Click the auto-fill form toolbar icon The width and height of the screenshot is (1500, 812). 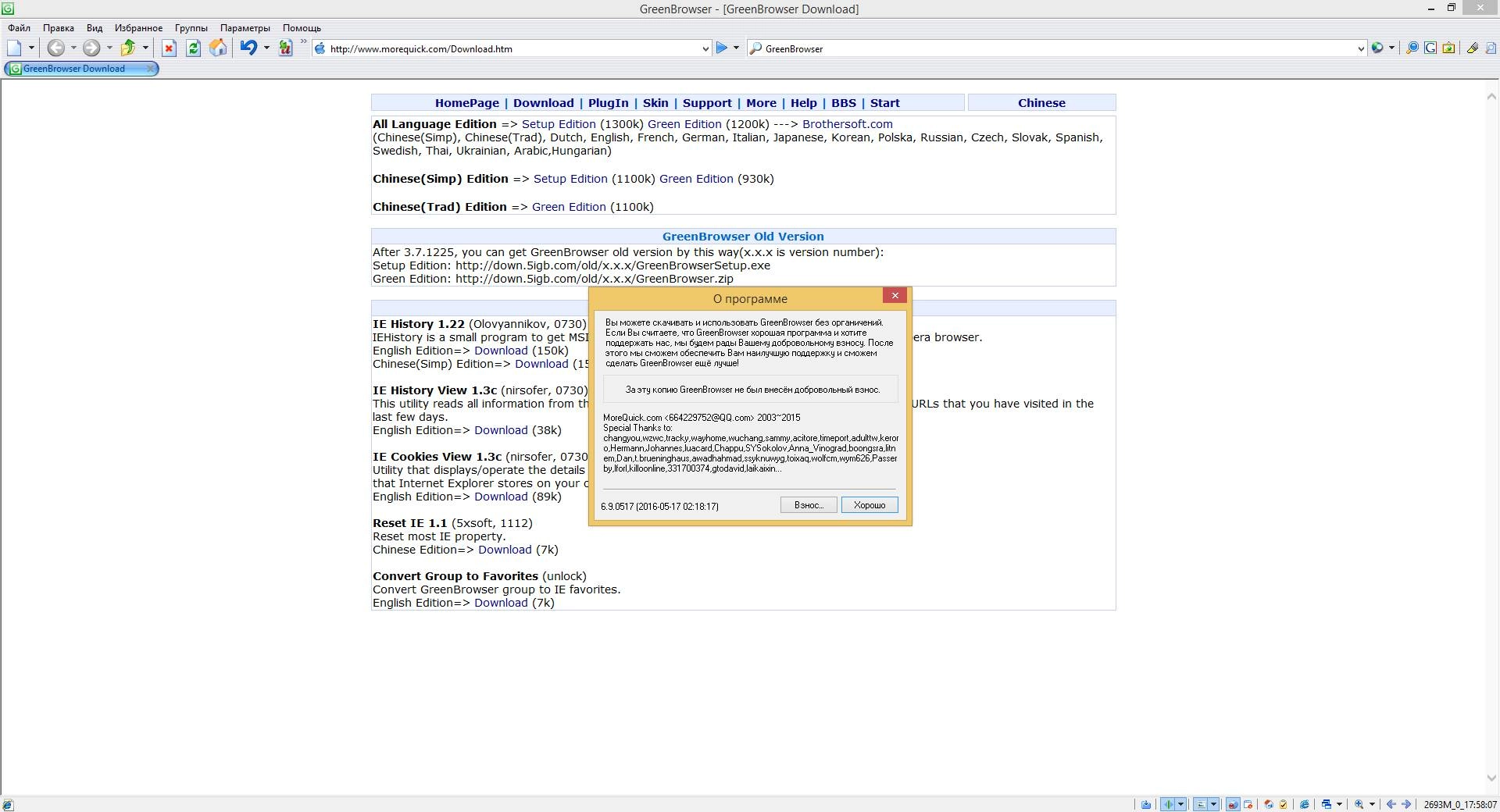(285, 48)
